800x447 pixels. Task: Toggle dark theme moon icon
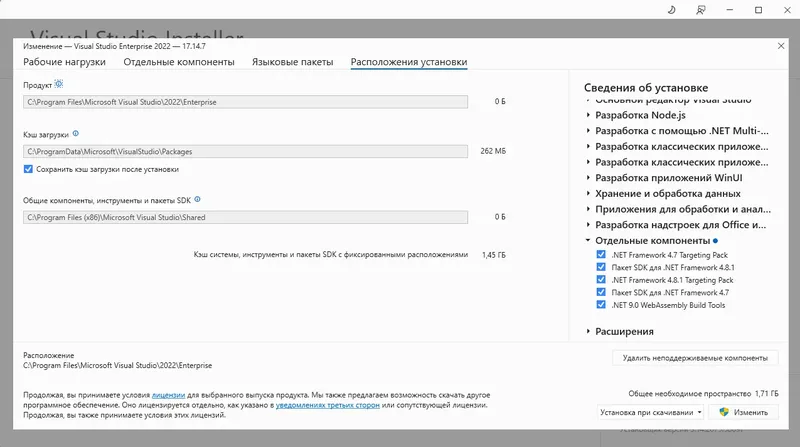point(671,10)
